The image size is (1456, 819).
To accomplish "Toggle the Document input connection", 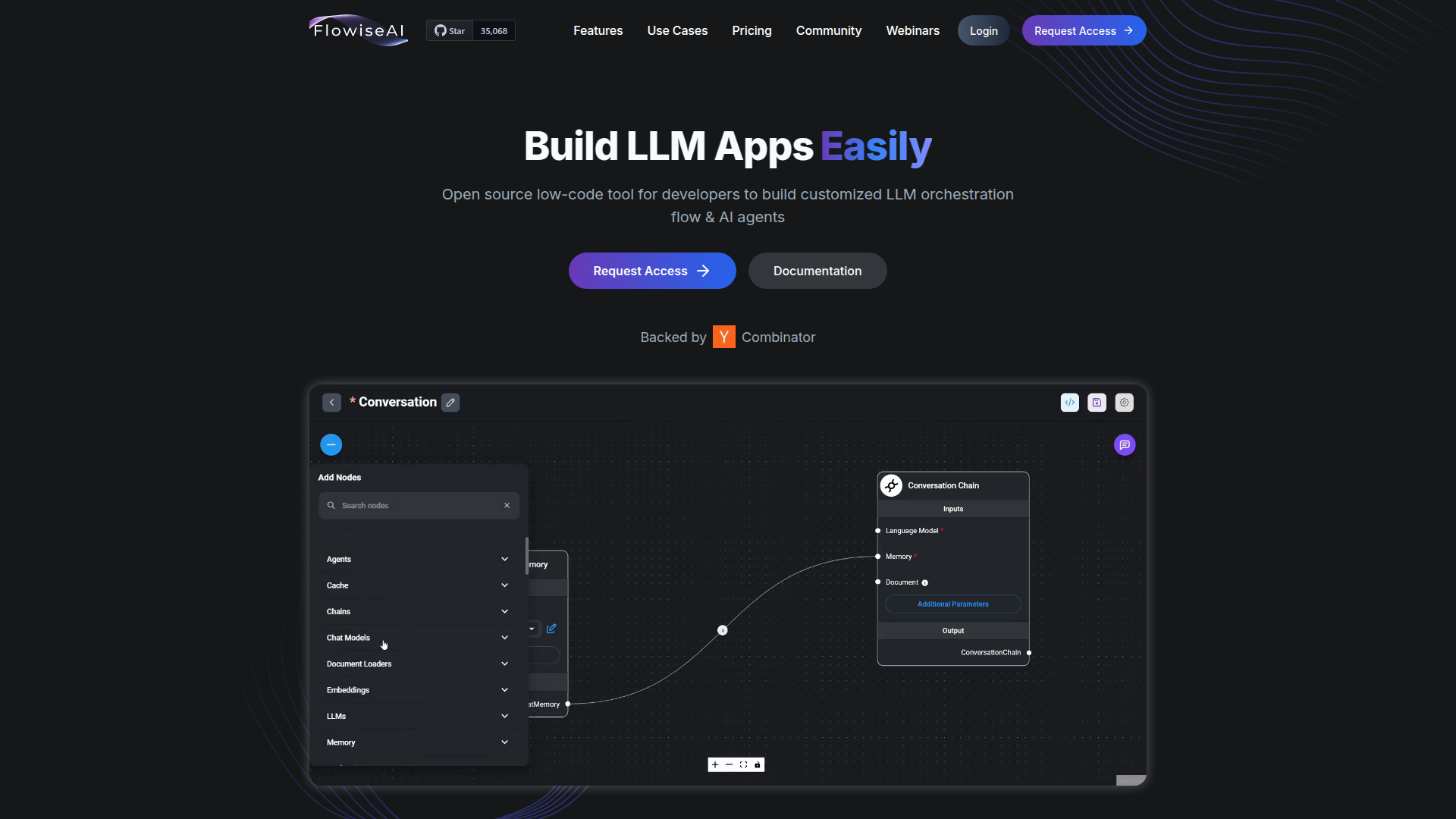I will tap(877, 582).
